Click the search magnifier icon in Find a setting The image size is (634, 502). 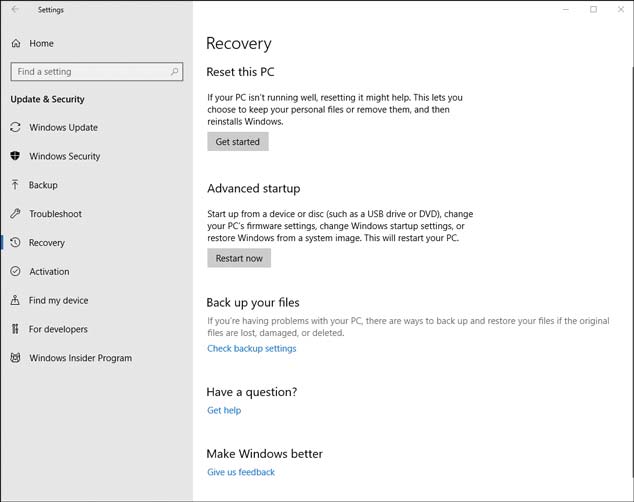point(174,72)
